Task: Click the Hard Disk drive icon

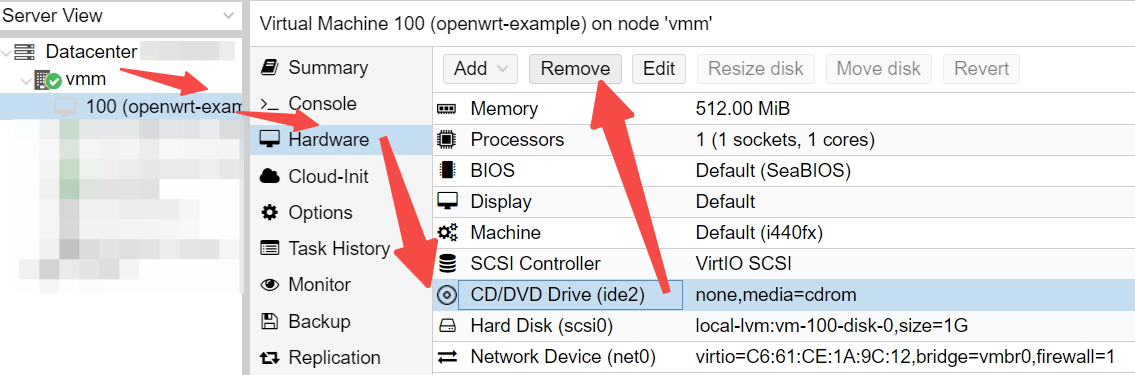Action: point(447,326)
